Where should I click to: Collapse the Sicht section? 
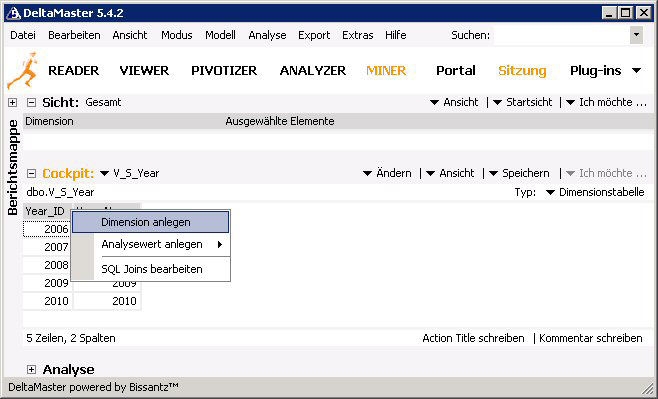point(31,102)
